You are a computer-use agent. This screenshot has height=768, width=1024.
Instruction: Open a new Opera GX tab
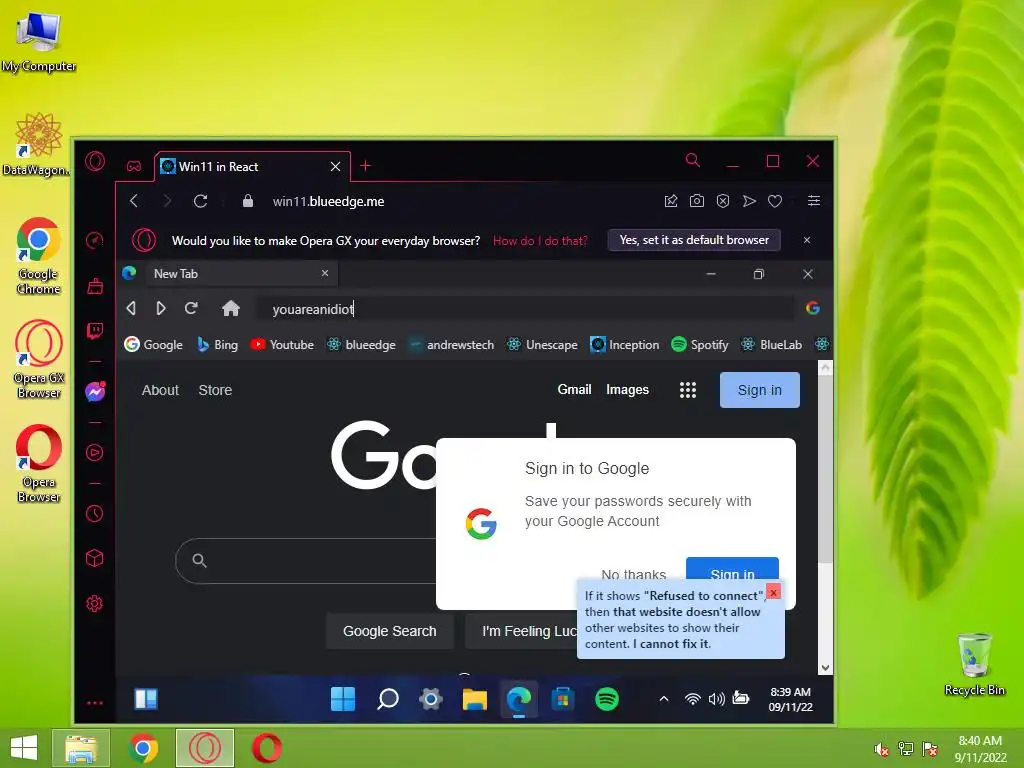[x=366, y=166]
